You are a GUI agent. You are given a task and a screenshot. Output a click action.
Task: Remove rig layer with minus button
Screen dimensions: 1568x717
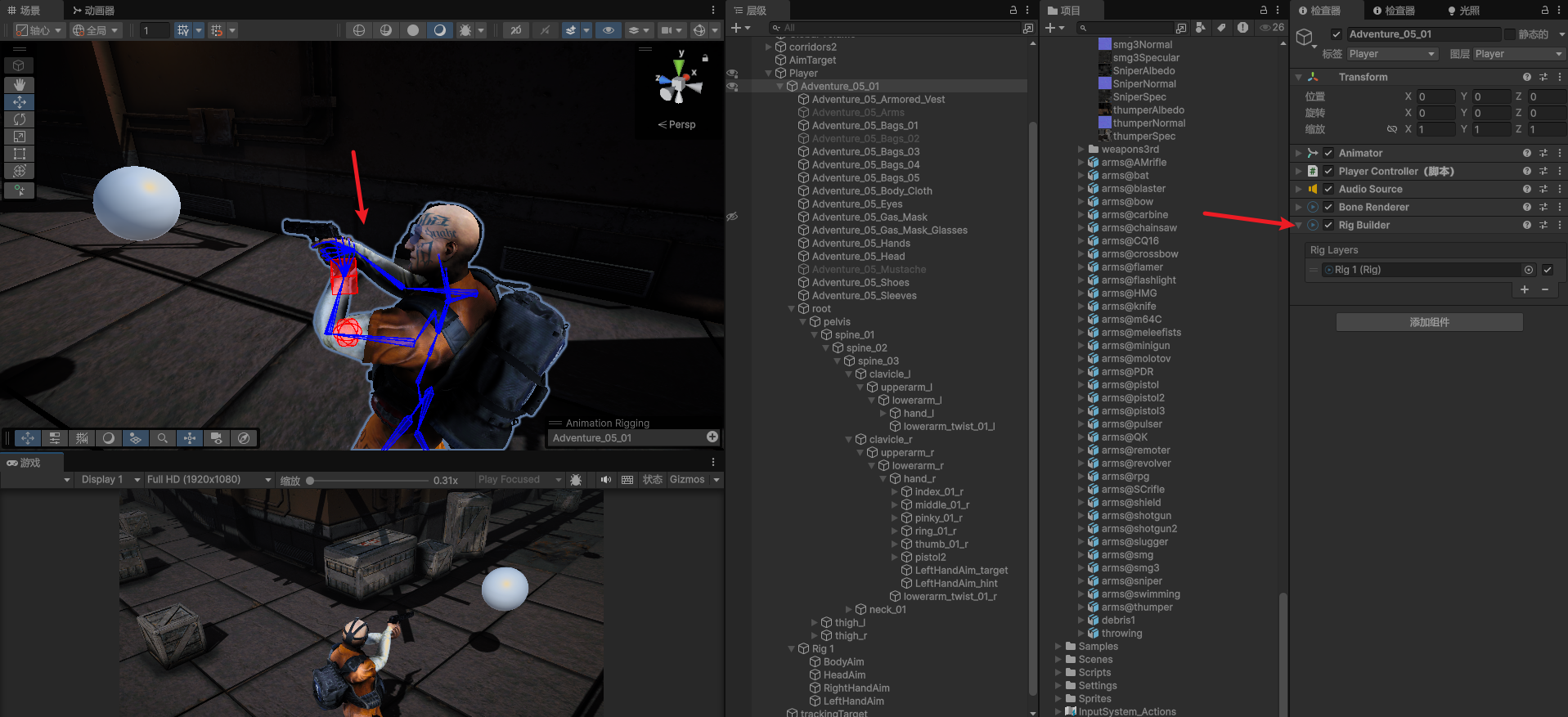tap(1545, 289)
